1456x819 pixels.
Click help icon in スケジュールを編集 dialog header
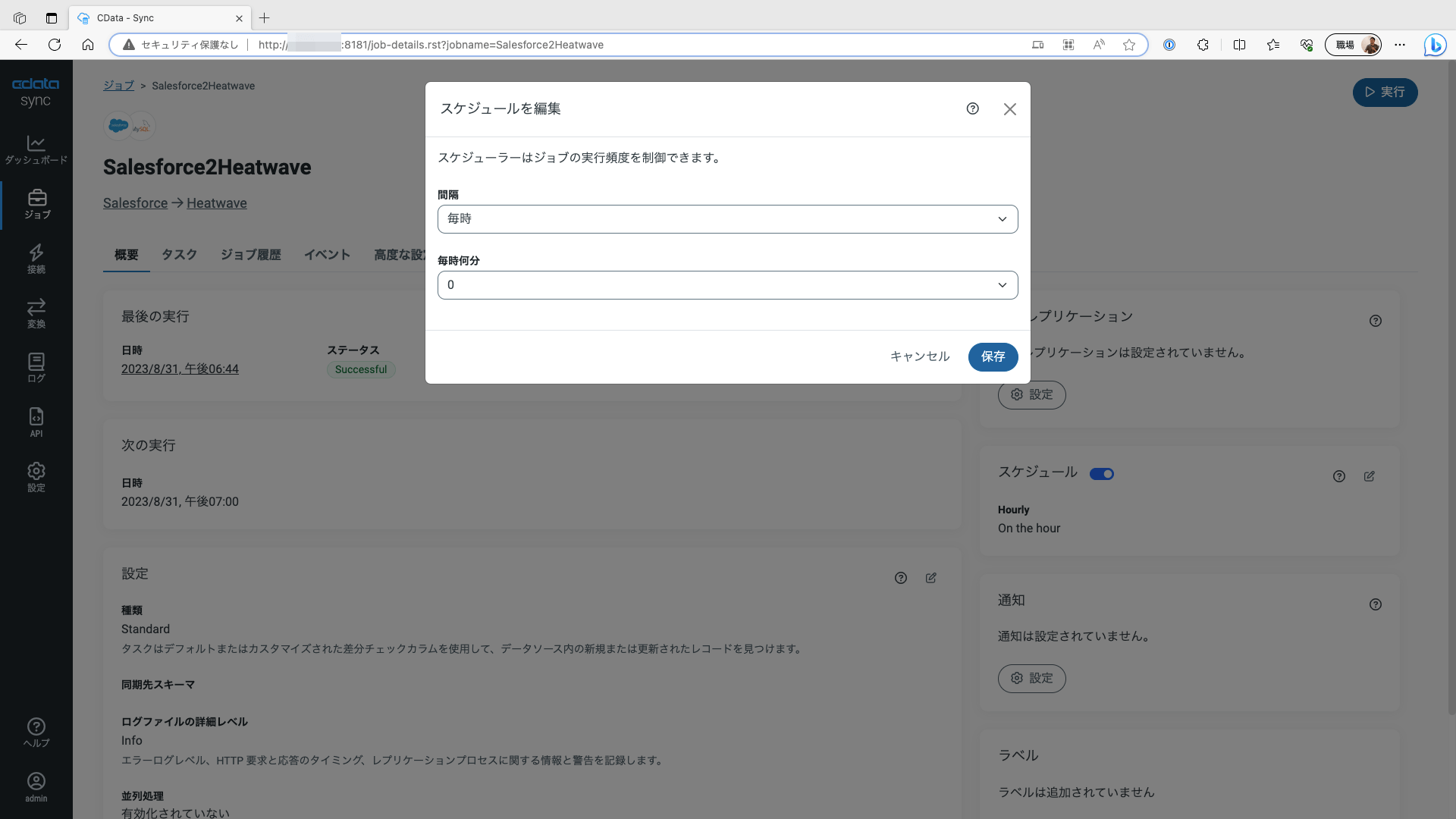coord(972,109)
